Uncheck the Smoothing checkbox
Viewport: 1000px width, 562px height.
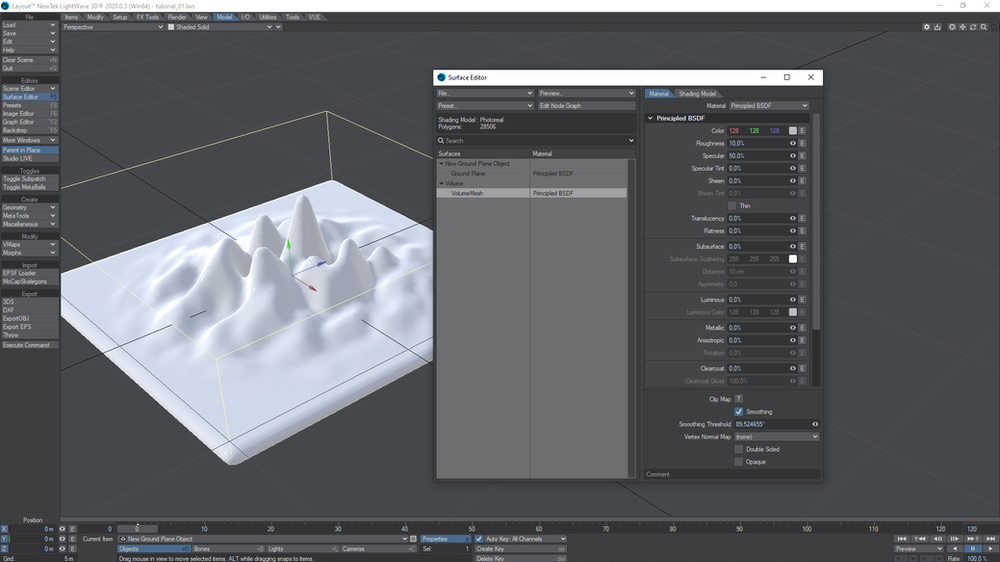[x=739, y=411]
